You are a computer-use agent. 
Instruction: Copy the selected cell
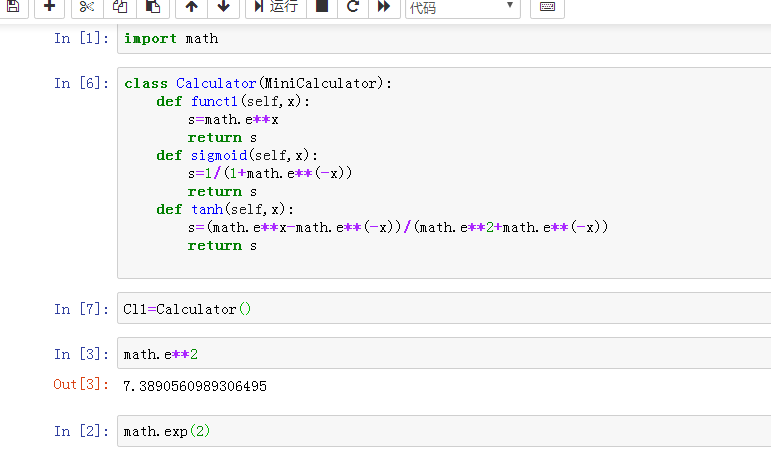(120, 7)
